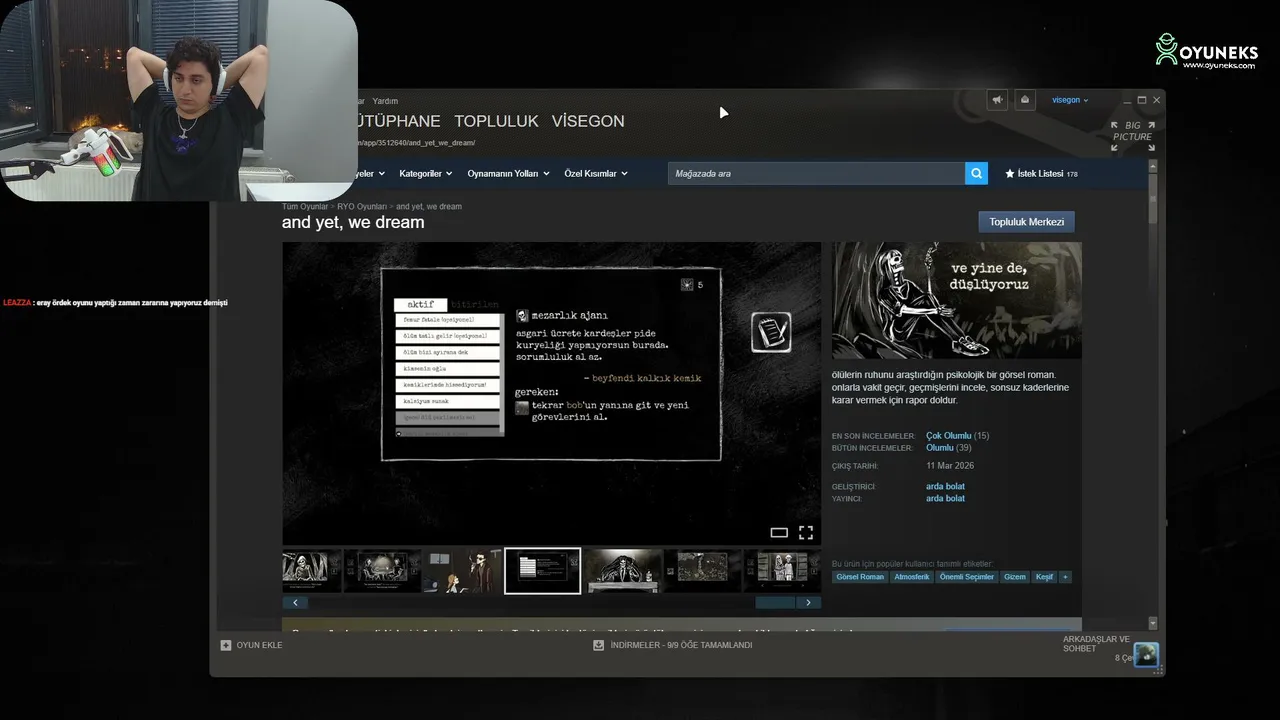
Task: Select the Görsel Roman tag
Action: tap(860, 577)
